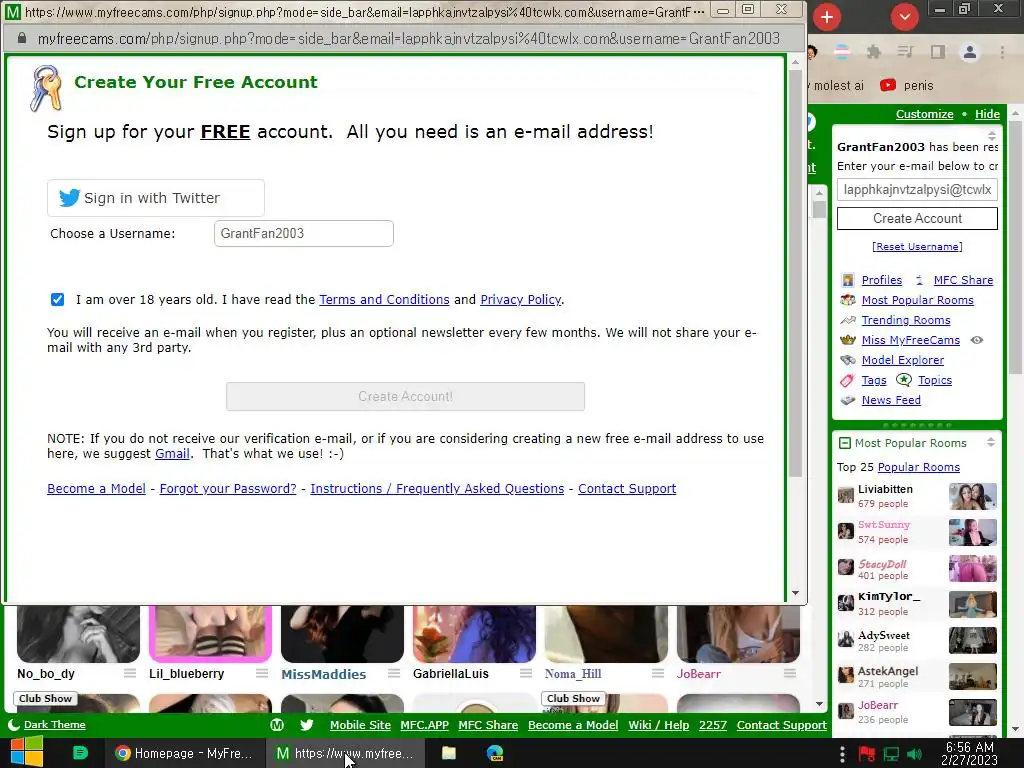The height and width of the screenshot is (768, 1024).
Task: Click the MFC logo icon in bottom green bar
Action: 277,725
